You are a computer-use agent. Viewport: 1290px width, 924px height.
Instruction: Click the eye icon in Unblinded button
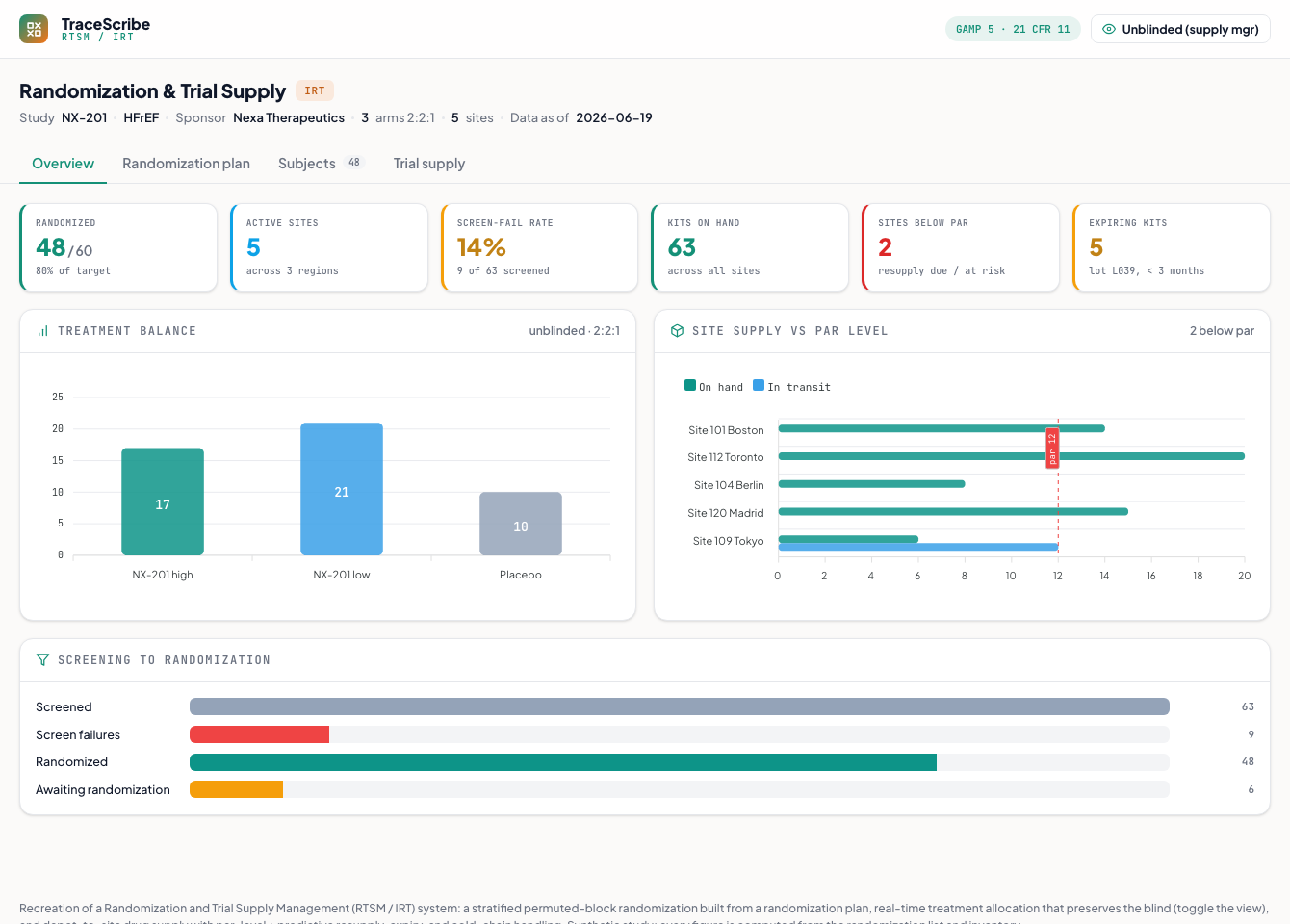[x=1109, y=29]
